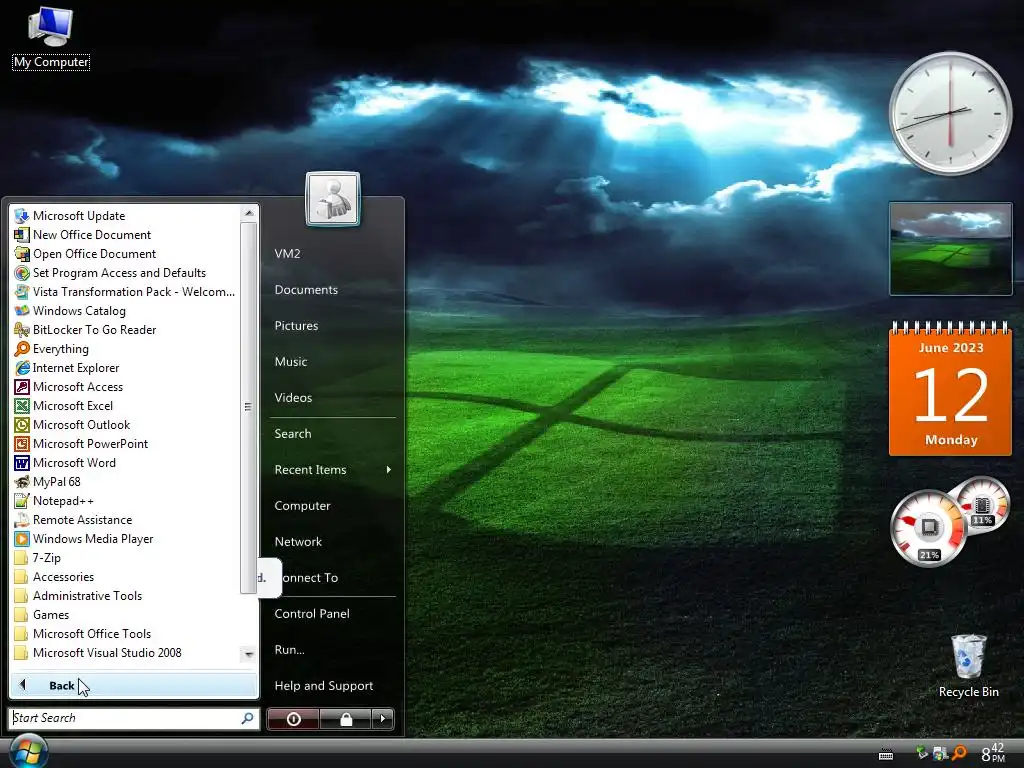1024x768 pixels.
Task: Click the program list scrollbar up arrow
Action: pyautogui.click(x=248, y=214)
